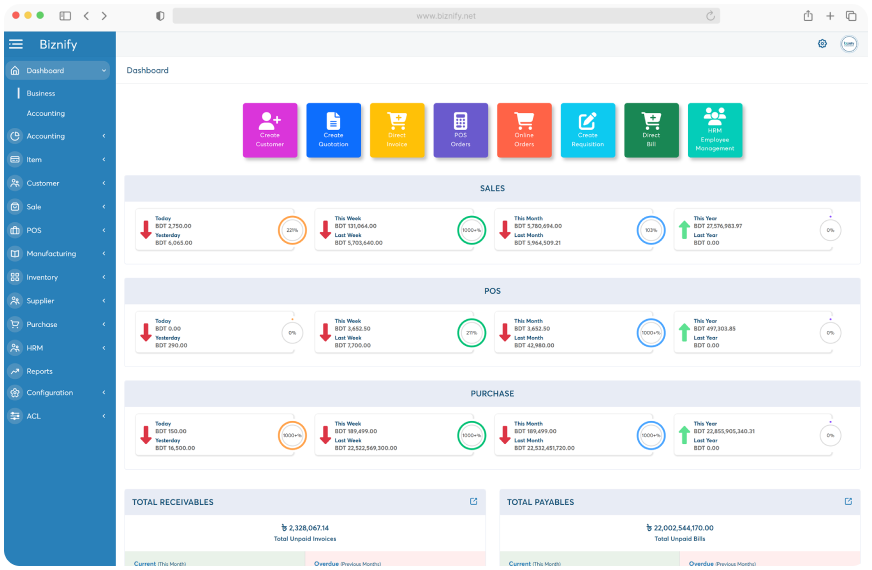The height and width of the screenshot is (570, 872).
Task: Toggle the hamburger sidebar menu
Action: coord(16,44)
